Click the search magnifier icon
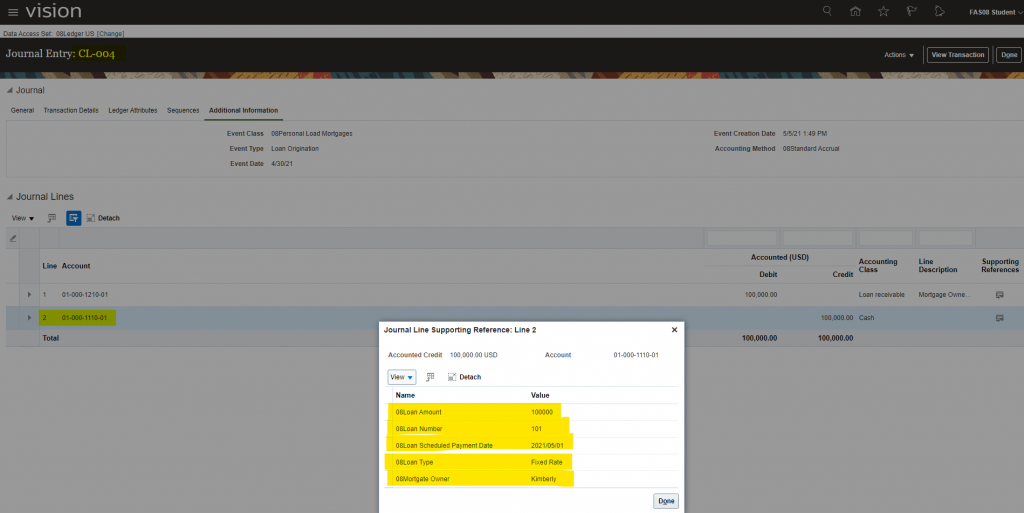Screen dimensions: 1024x513 [826, 11]
